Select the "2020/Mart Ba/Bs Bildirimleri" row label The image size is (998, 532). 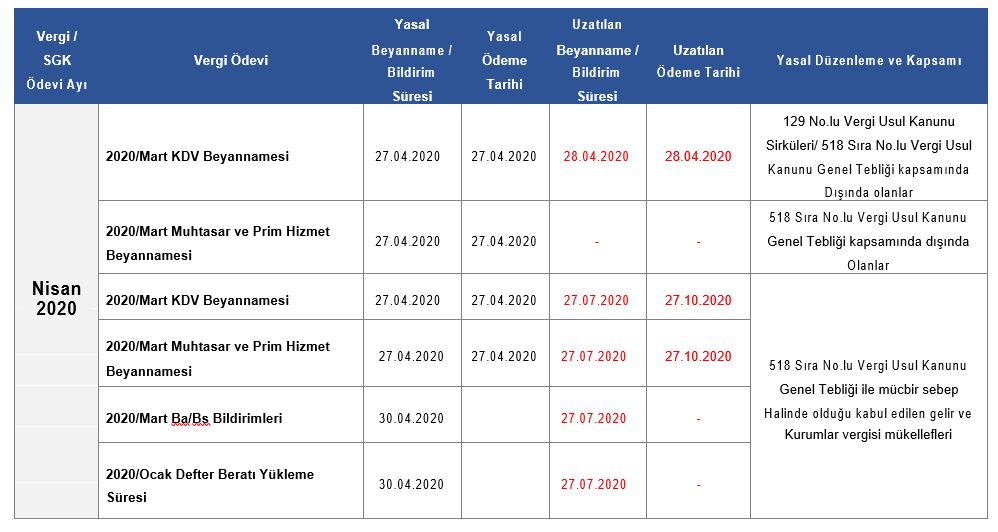(194, 418)
